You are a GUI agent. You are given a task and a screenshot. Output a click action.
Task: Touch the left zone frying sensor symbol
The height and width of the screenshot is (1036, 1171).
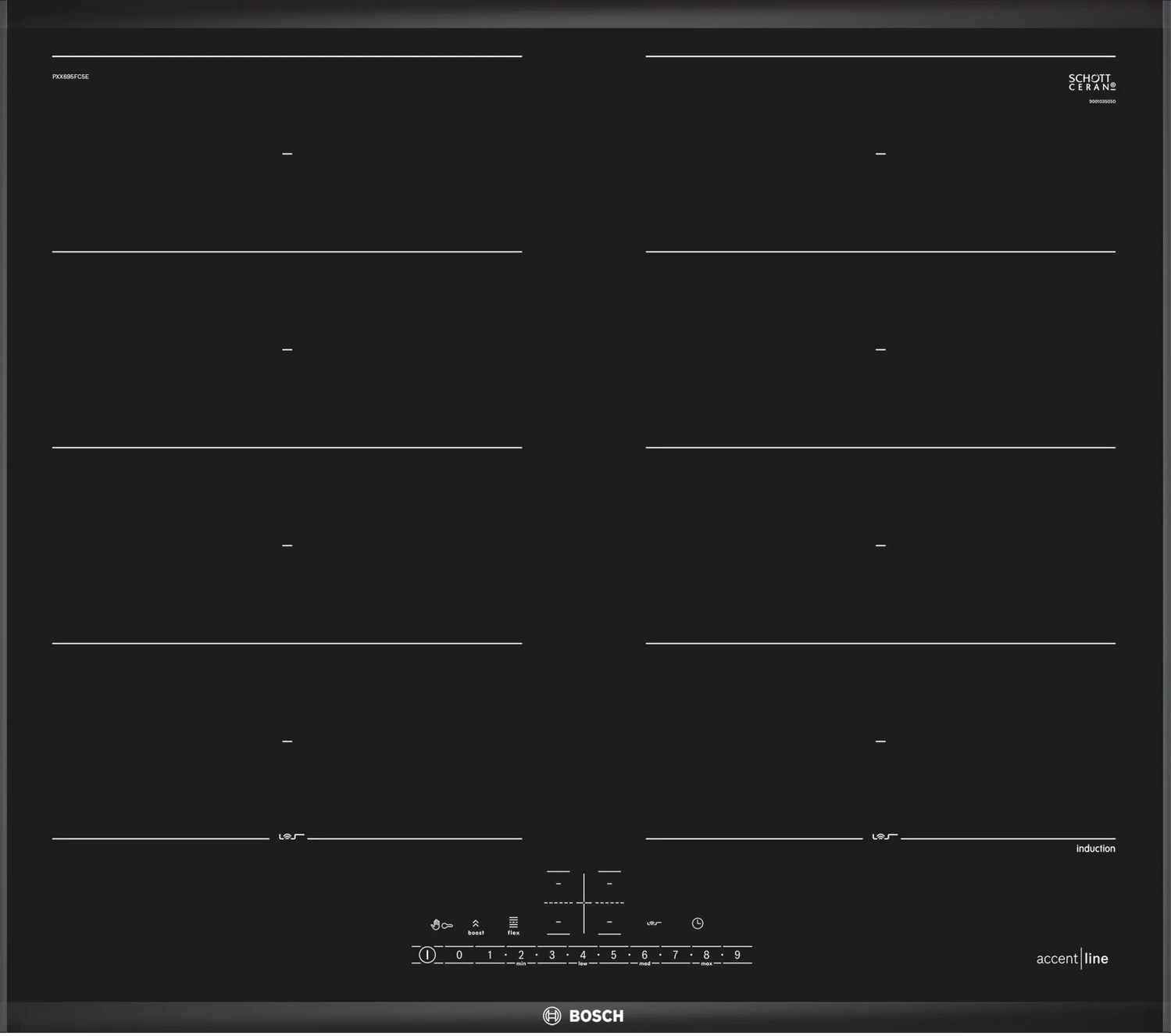coord(291,838)
